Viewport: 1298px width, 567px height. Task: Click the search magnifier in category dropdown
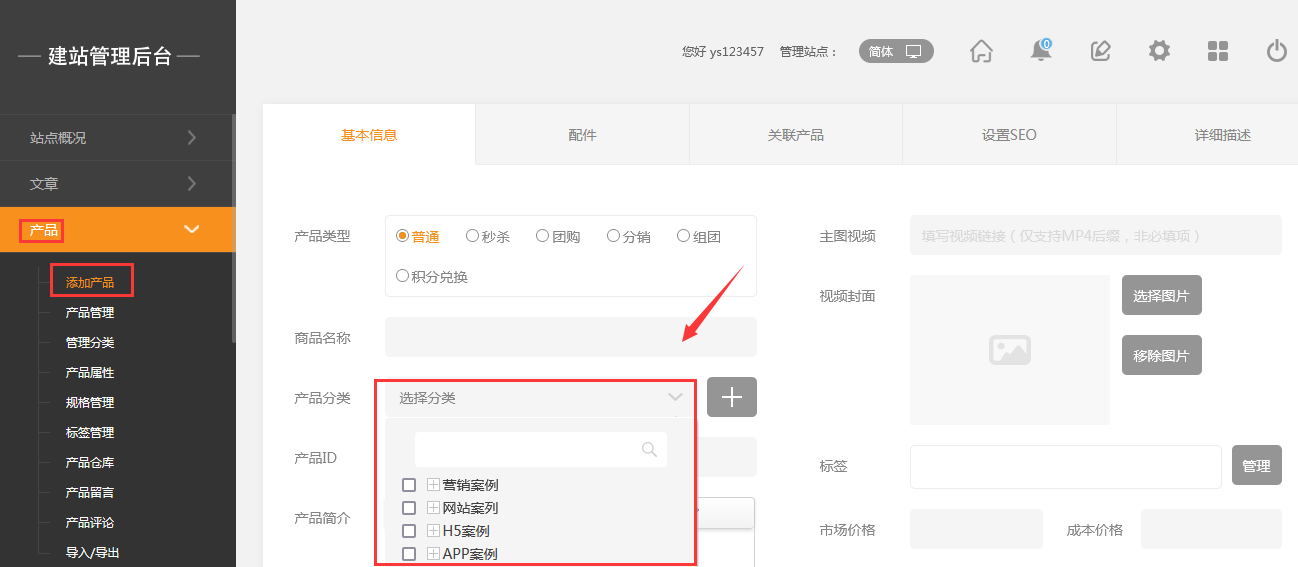pyautogui.click(x=649, y=450)
